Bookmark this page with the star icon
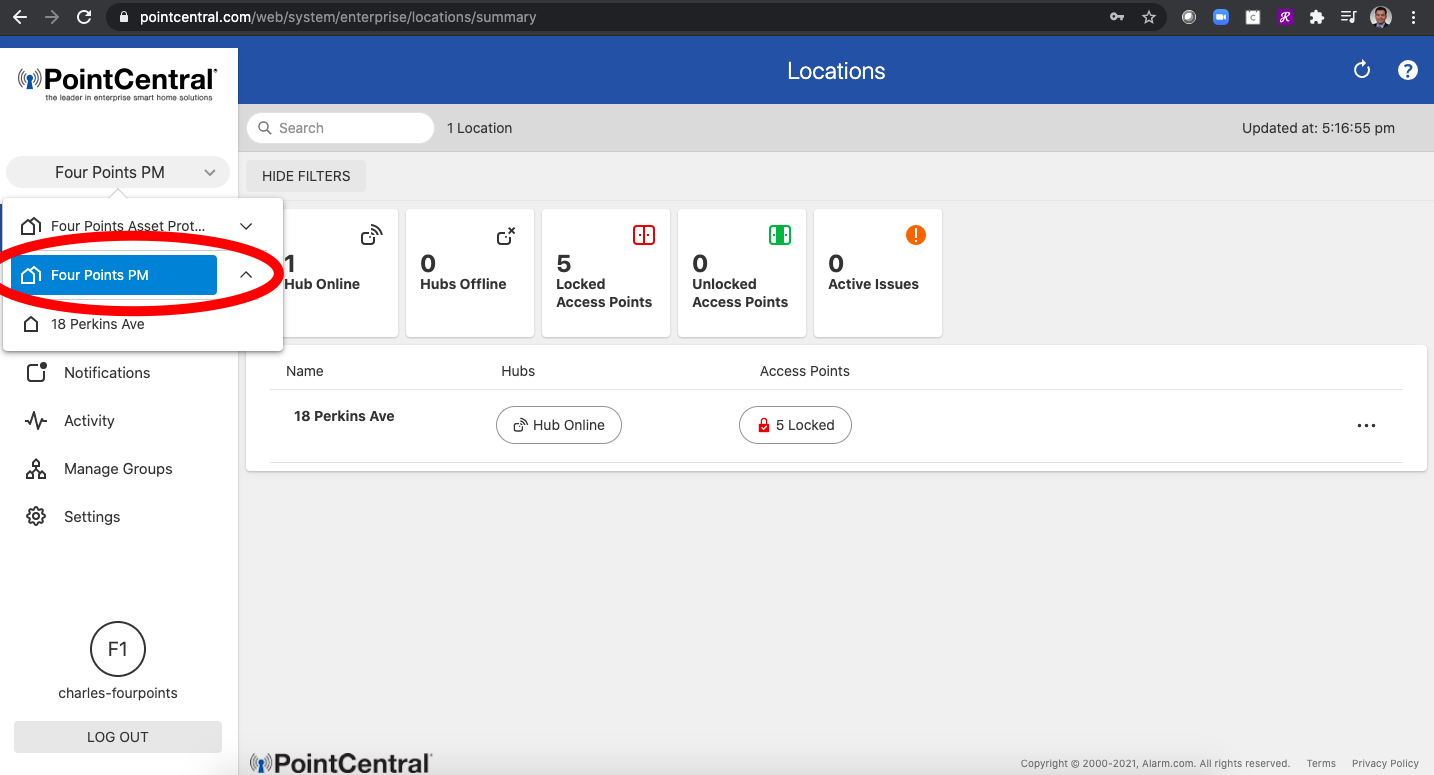 click(1149, 17)
